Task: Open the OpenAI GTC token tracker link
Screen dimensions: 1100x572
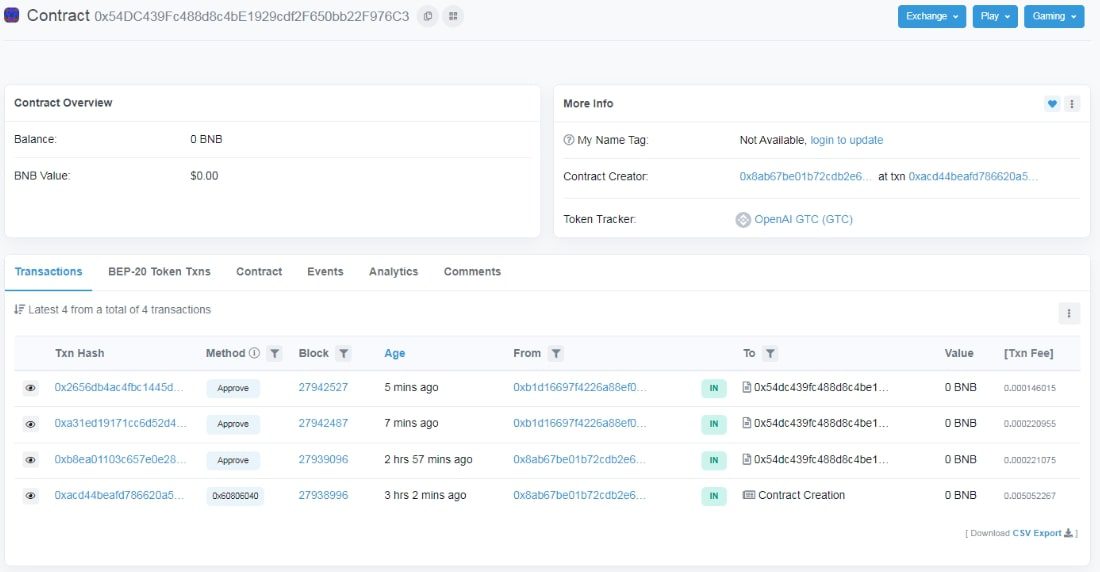Action: [803, 219]
